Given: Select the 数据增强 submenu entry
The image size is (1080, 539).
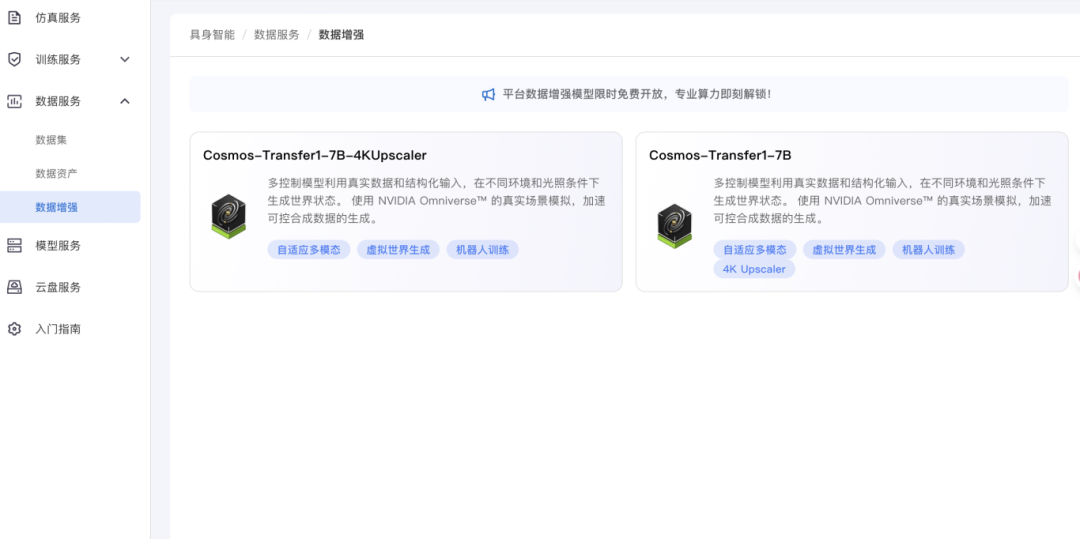Looking at the screenshot, I should click(x=70, y=207).
